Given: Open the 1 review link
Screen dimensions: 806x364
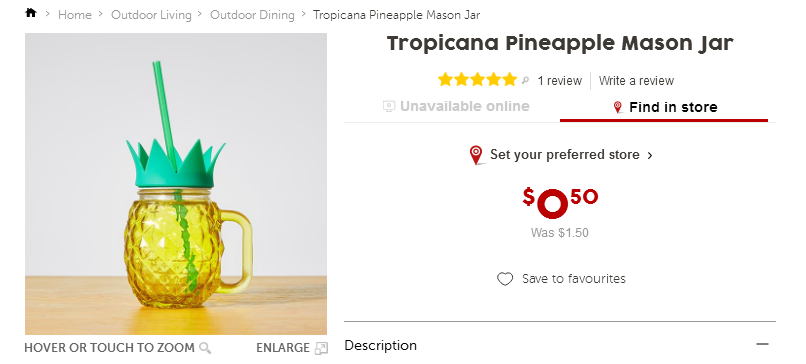Looking at the screenshot, I should 560,81.
